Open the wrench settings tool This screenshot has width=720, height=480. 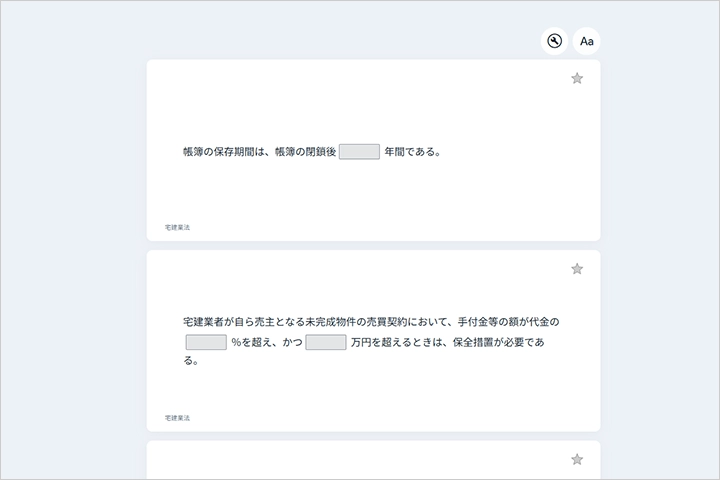(554, 41)
